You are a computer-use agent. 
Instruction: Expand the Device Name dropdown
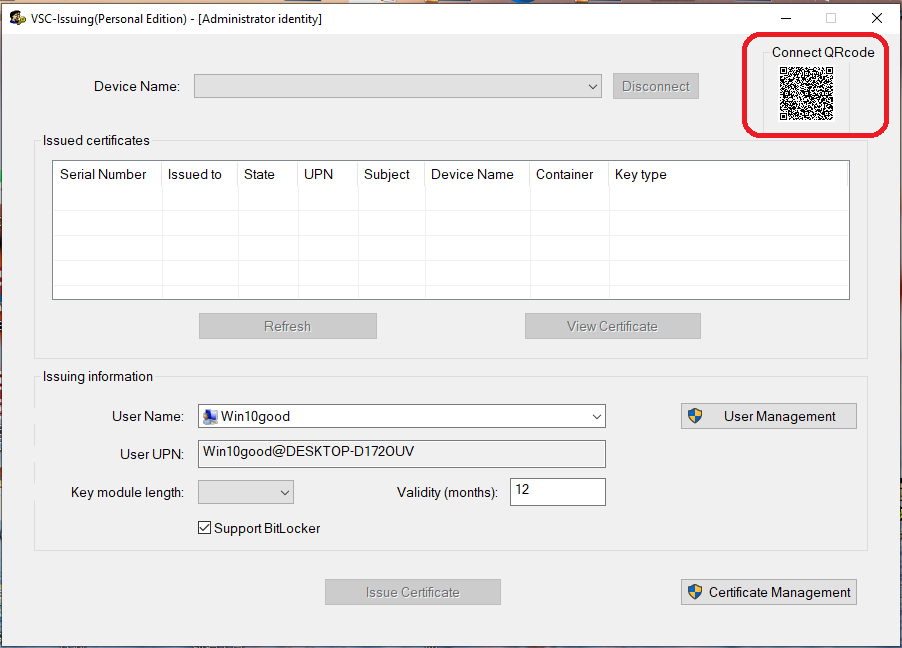tap(593, 87)
